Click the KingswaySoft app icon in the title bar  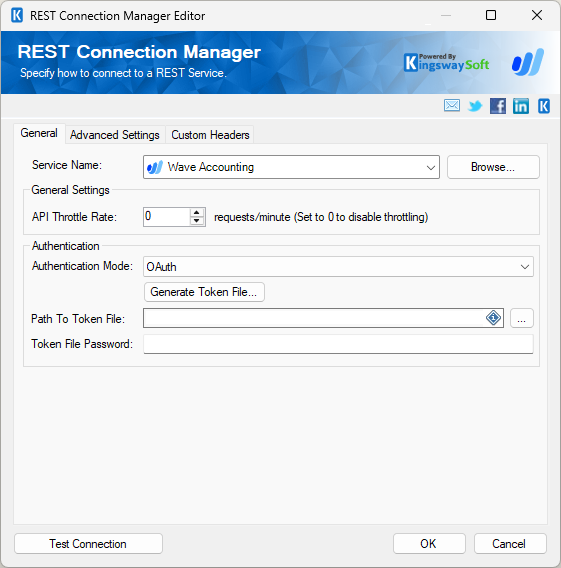coord(17,16)
